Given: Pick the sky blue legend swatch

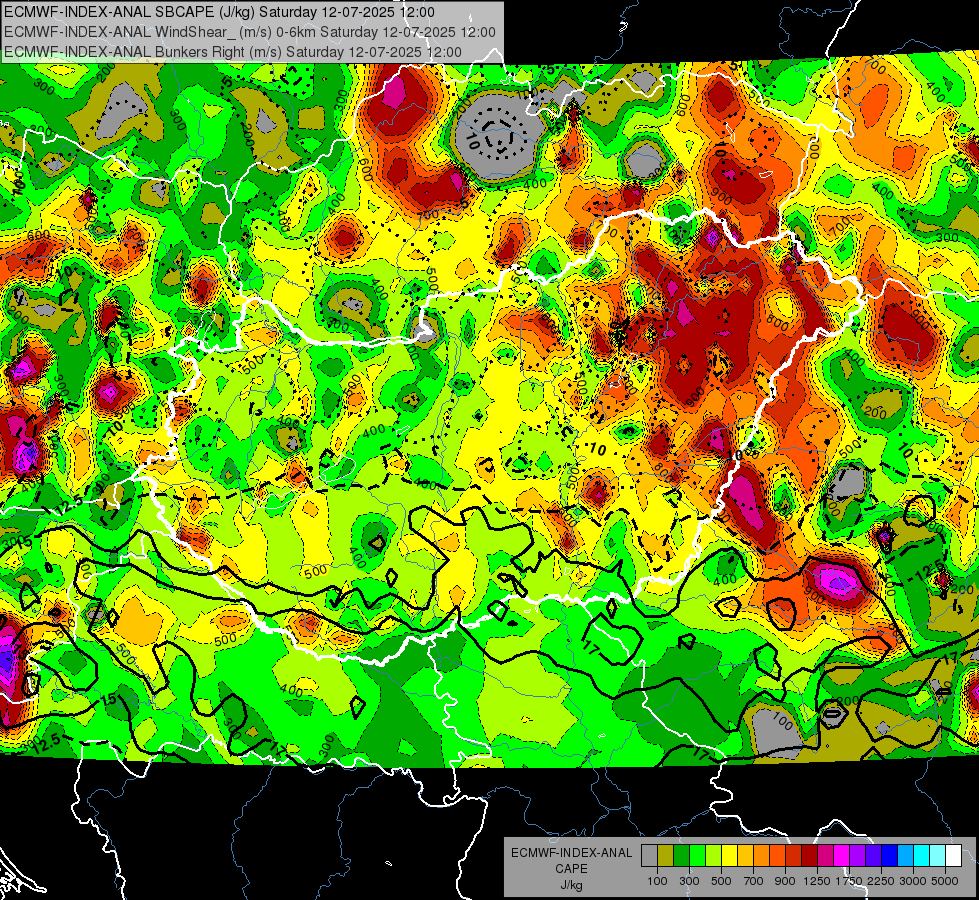Looking at the screenshot, I should pyautogui.click(x=905, y=856).
